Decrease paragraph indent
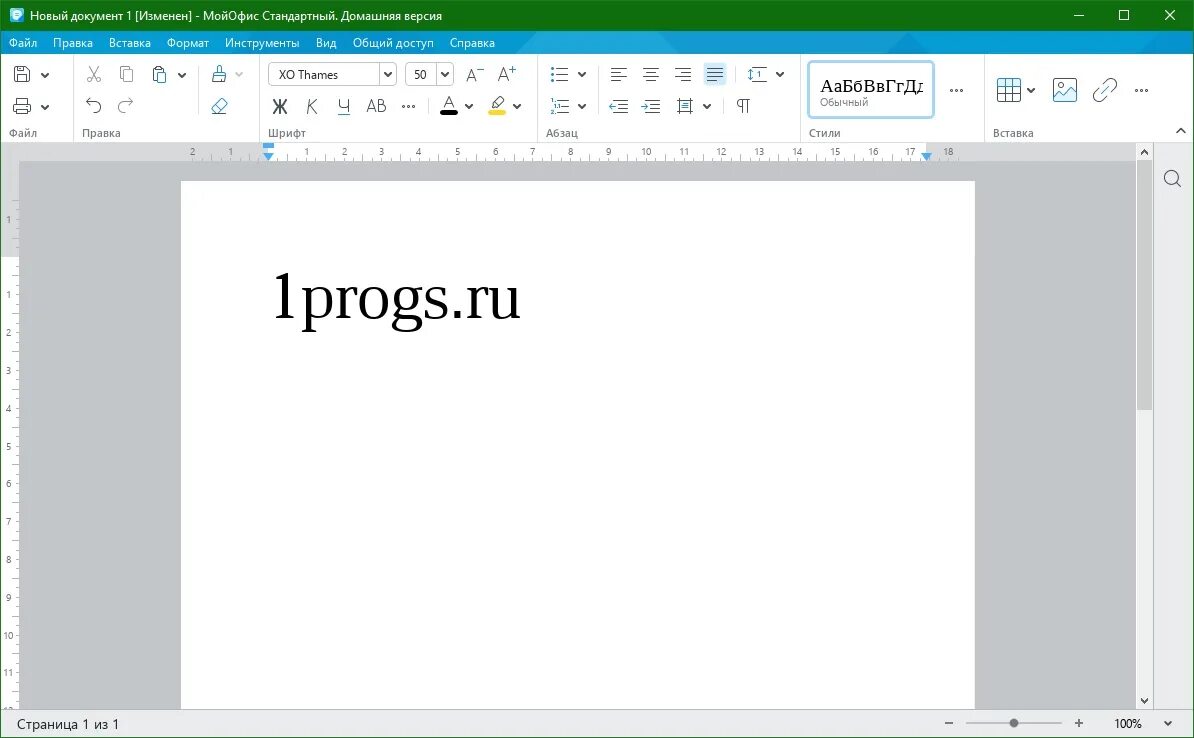Screen dimensions: 1194x738 pyautogui.click(x=619, y=106)
